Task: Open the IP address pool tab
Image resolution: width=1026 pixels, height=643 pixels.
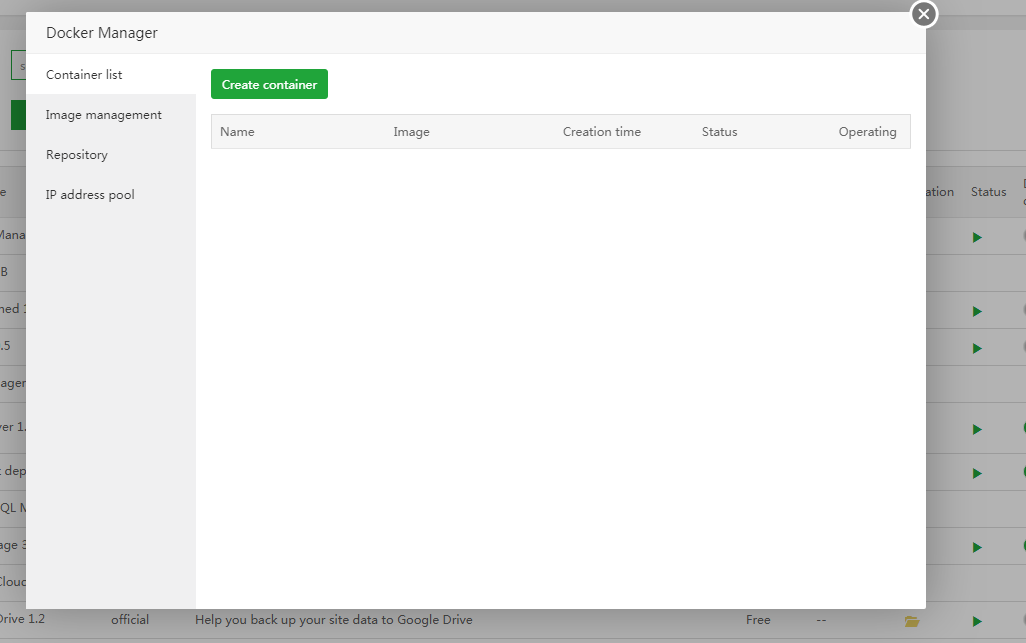Action: tap(111, 194)
